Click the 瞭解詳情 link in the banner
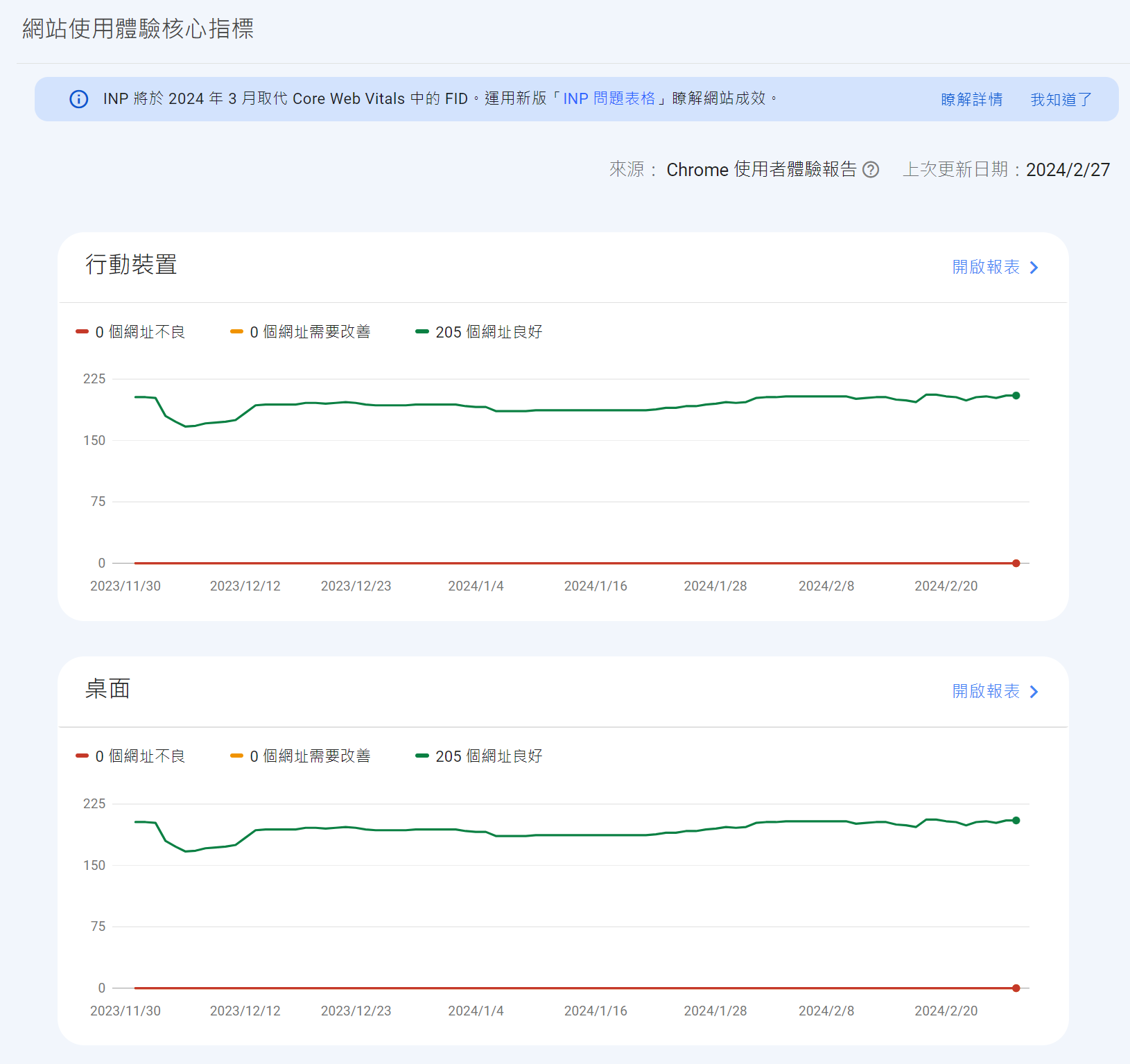The width and height of the screenshot is (1130, 1064). pyautogui.click(x=971, y=100)
